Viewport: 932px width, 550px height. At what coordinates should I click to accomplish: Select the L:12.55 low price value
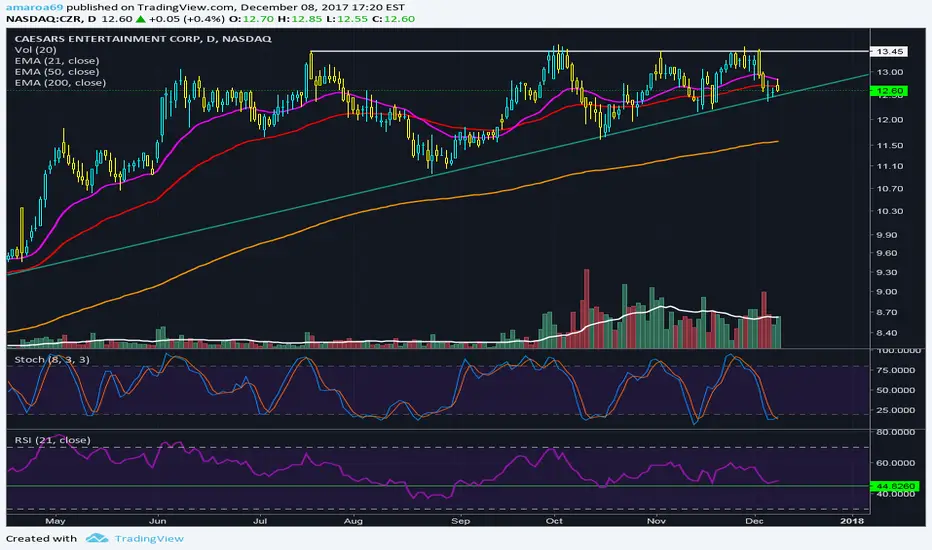tap(347, 19)
